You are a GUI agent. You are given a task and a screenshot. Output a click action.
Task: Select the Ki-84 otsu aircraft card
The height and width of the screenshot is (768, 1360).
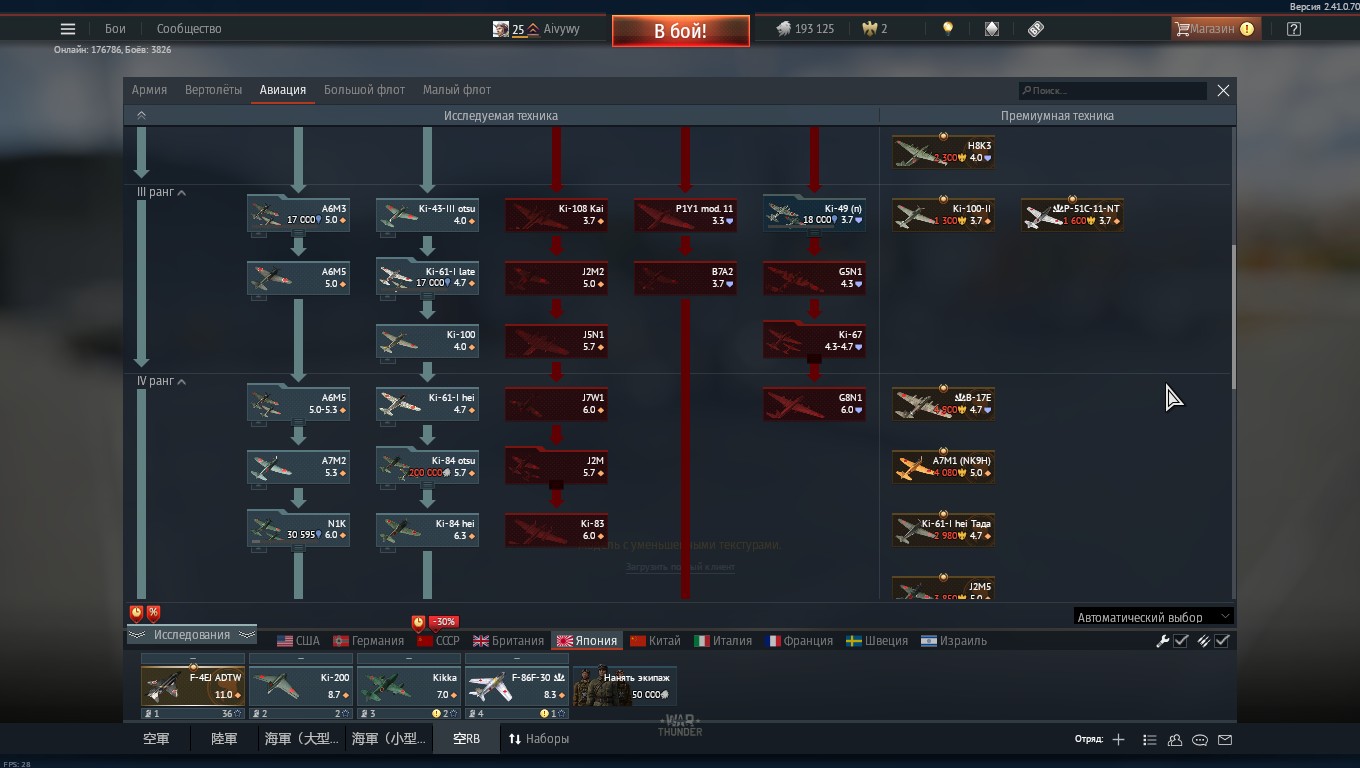(x=427, y=467)
